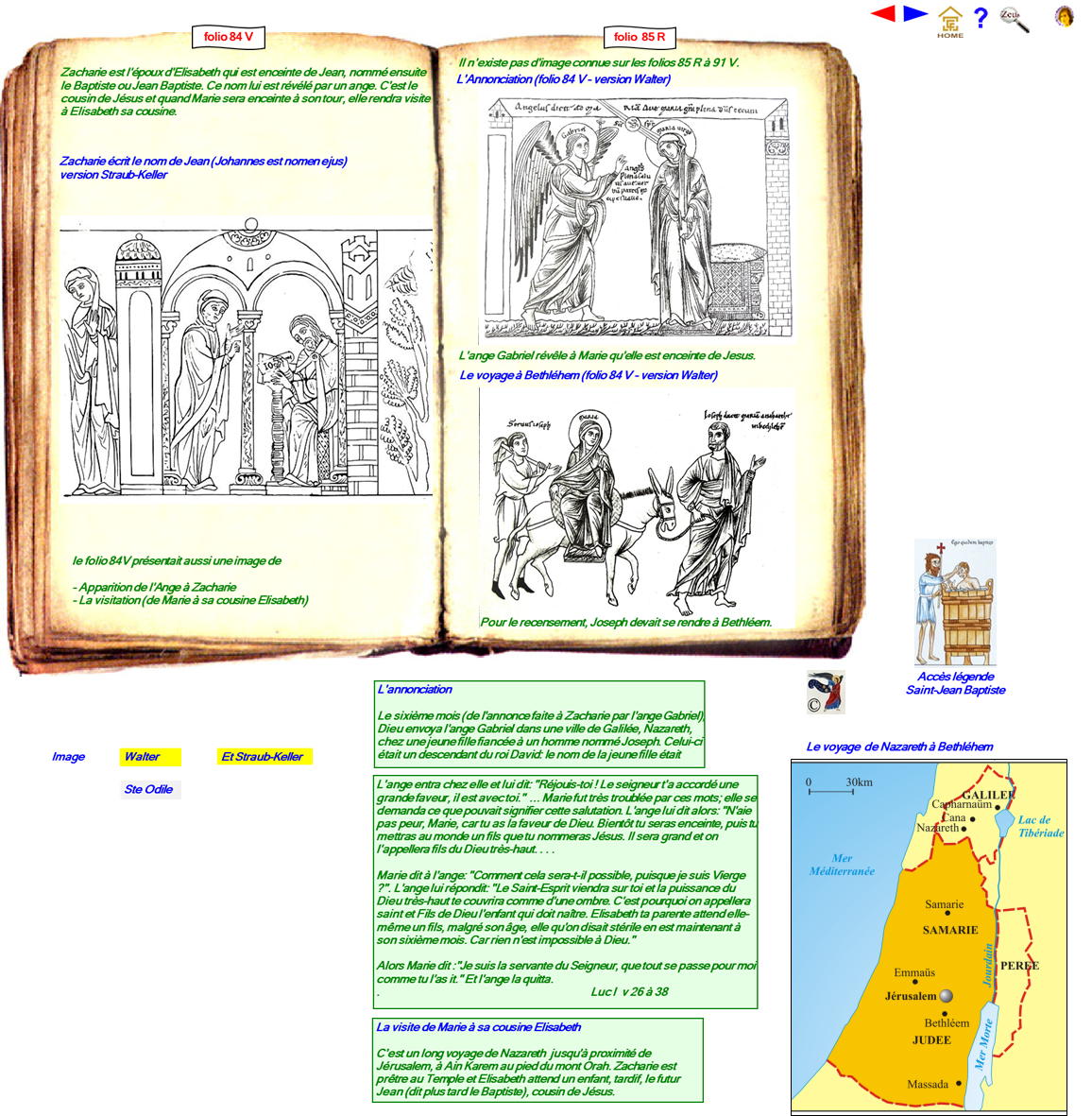Screen dimensions: 1092x1116
Task: Click 'Apparition de l'Ange à Zacharie' line
Action: point(154,587)
